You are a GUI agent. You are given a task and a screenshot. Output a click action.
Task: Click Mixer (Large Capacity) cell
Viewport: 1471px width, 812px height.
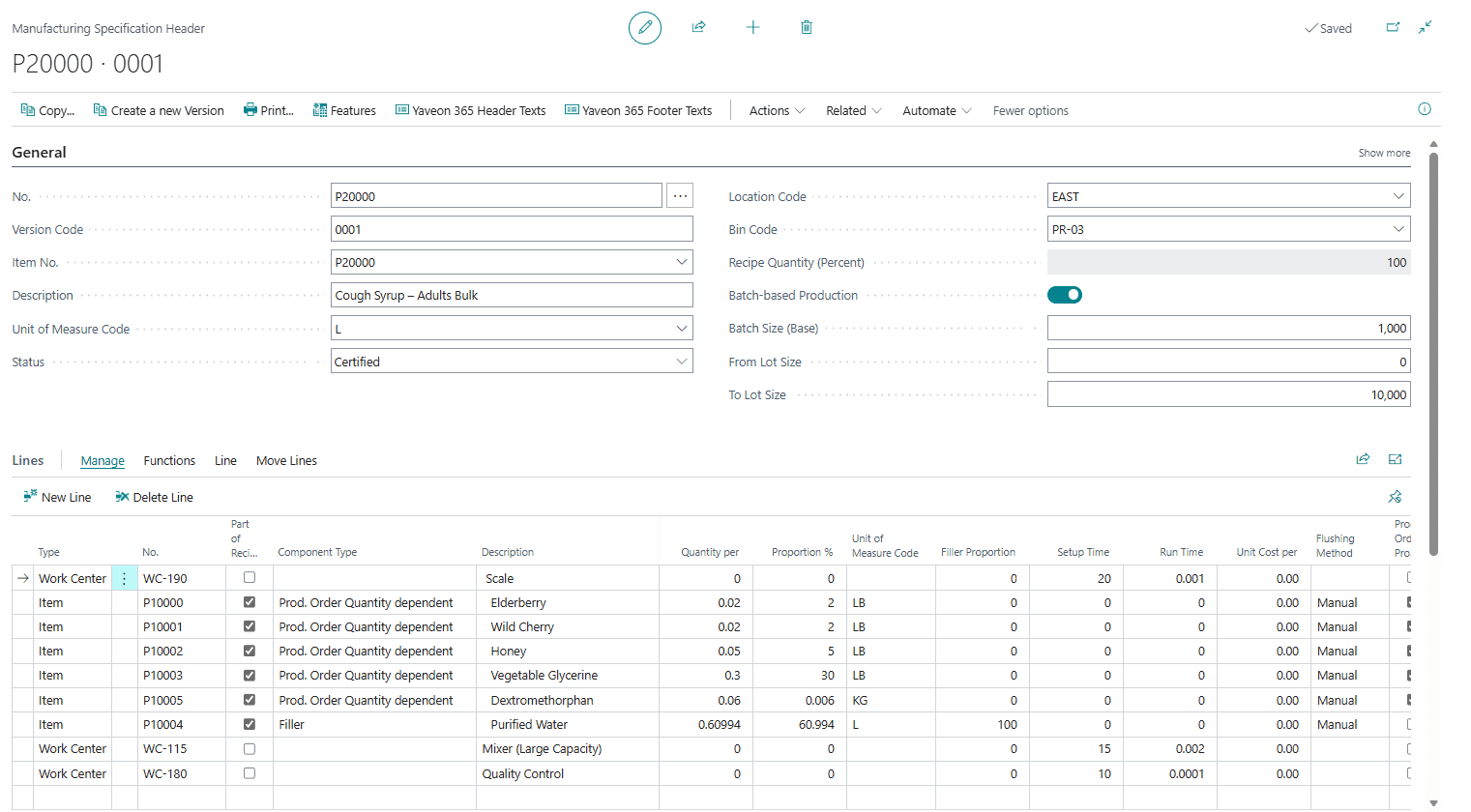point(568,748)
